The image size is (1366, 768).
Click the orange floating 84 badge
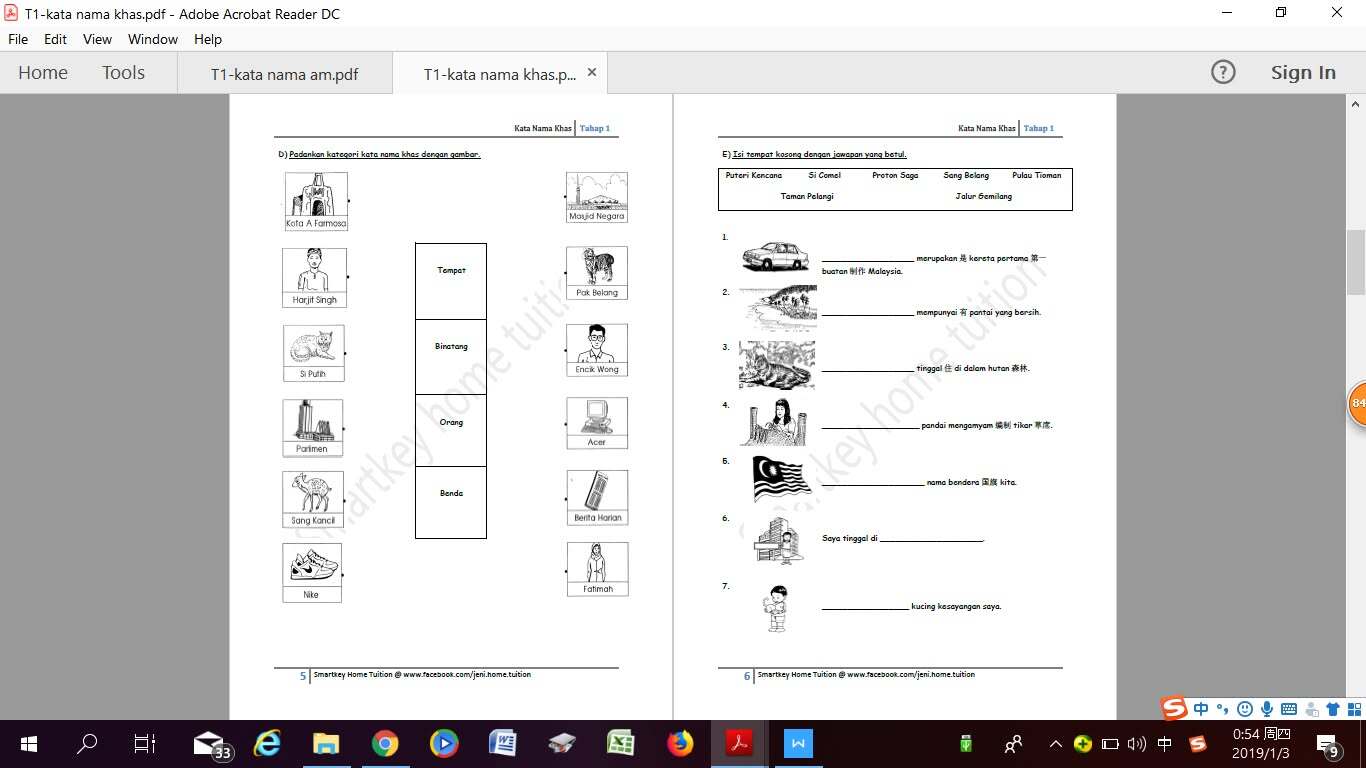pos(1357,404)
